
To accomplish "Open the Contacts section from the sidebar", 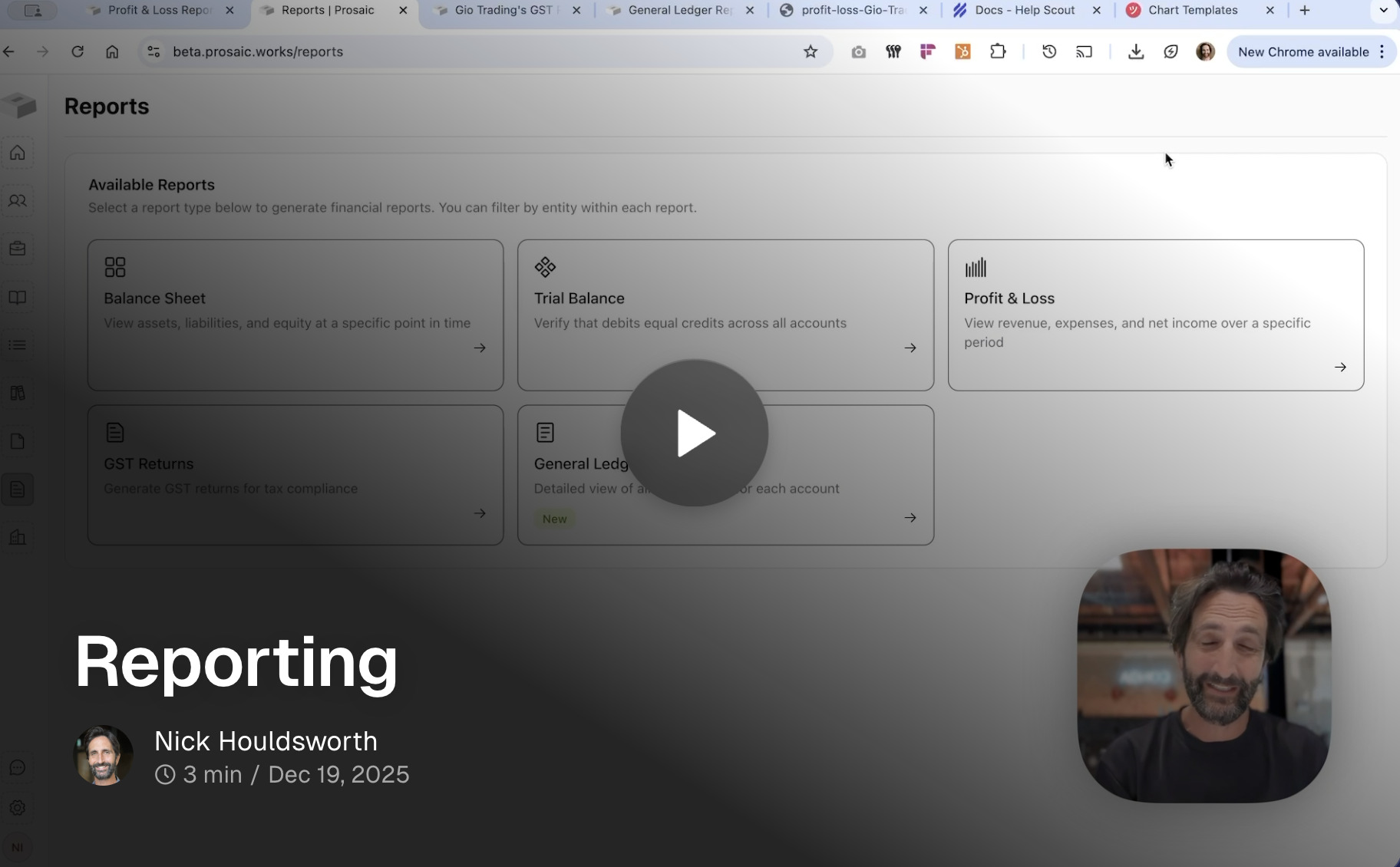I will pyautogui.click(x=17, y=200).
